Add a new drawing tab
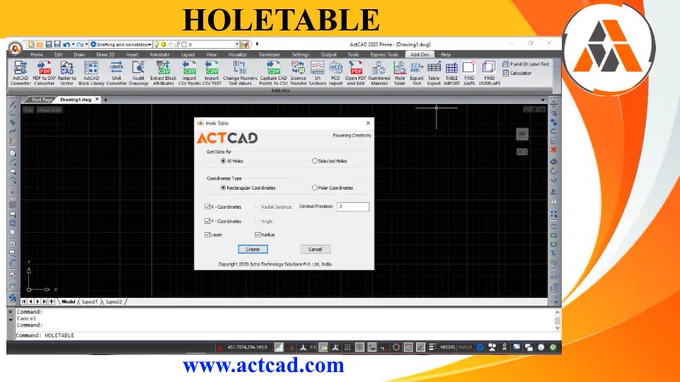The height and width of the screenshot is (382, 680). [x=105, y=100]
